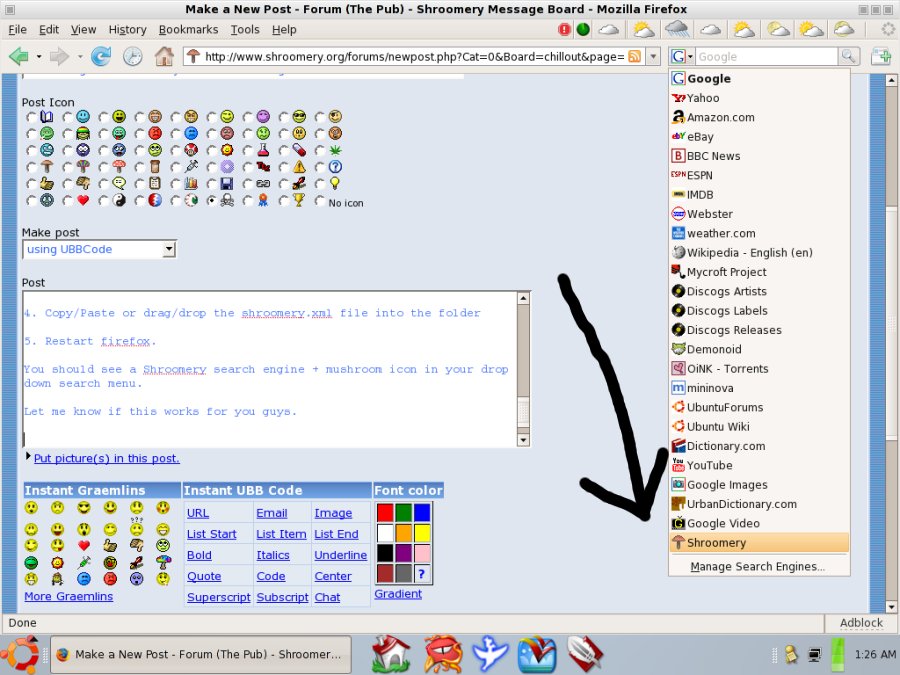The width and height of the screenshot is (900, 675).
Task: Click the RSS feed icon in the address bar
Action: 634,56
